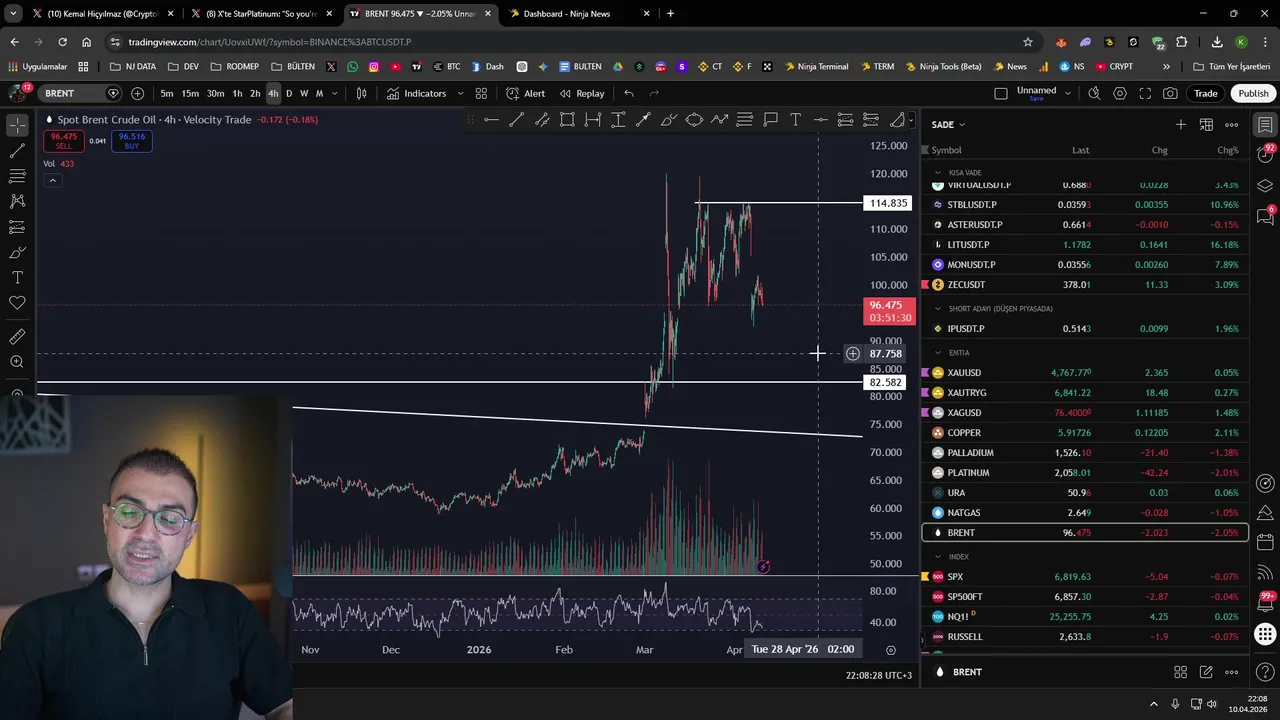Open alerts clock icon with 92 badge

(x=1265, y=156)
